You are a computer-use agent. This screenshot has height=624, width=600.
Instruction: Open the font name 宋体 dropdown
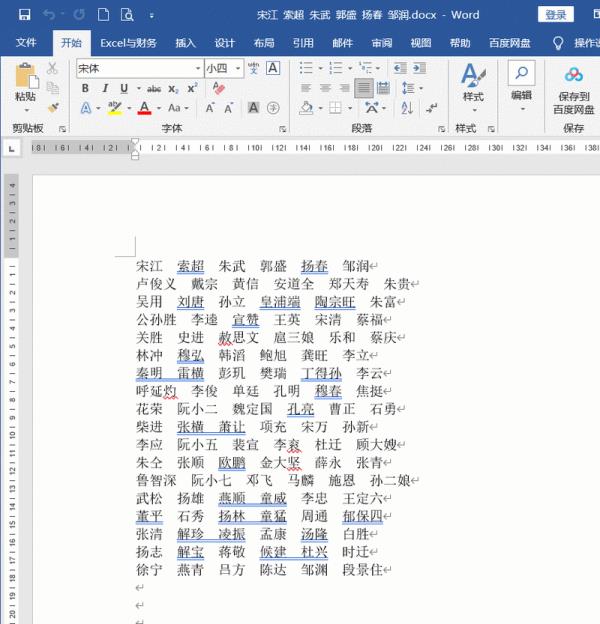(198, 68)
